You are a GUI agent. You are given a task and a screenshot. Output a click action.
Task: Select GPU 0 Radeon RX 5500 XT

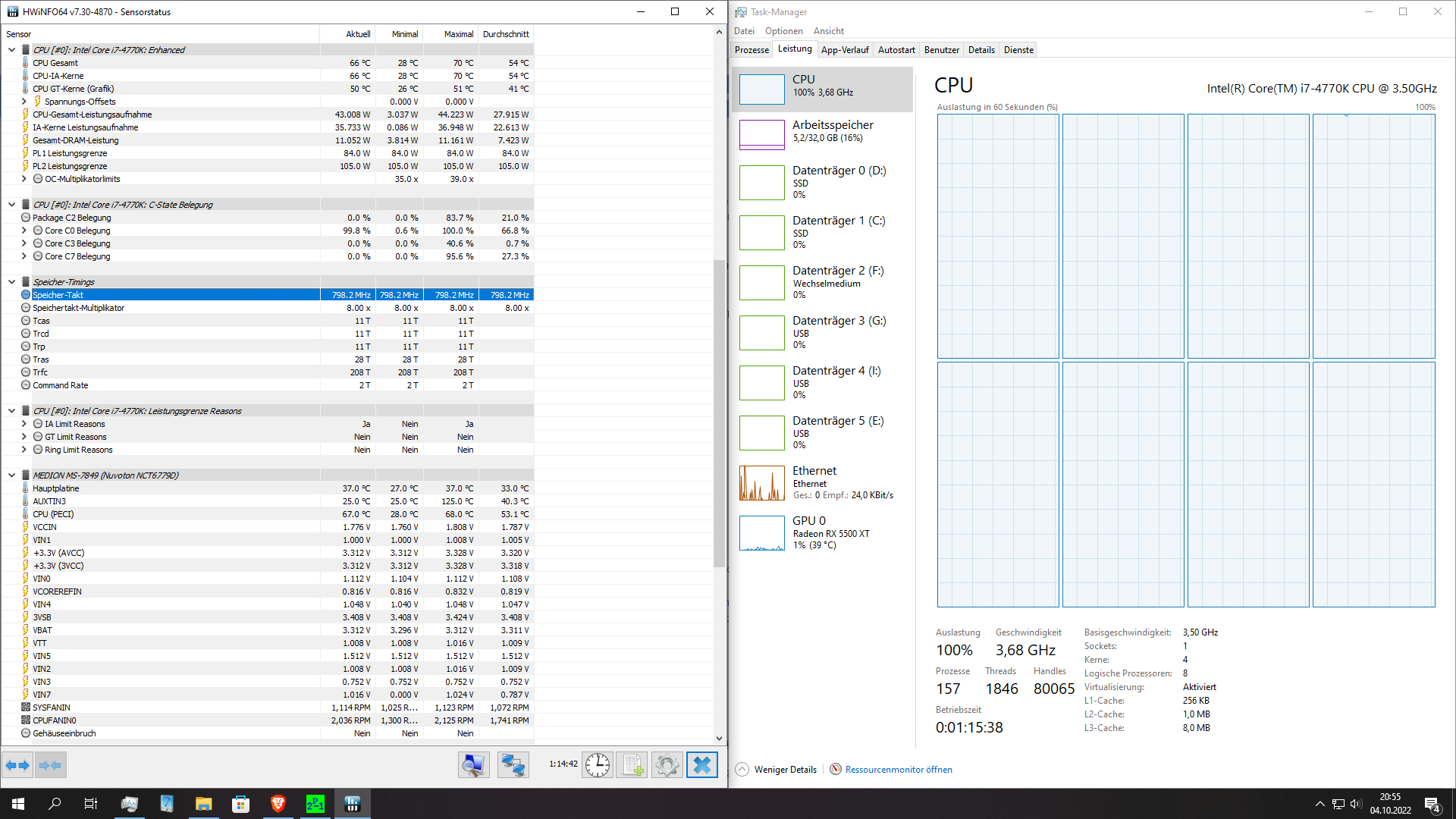click(823, 532)
